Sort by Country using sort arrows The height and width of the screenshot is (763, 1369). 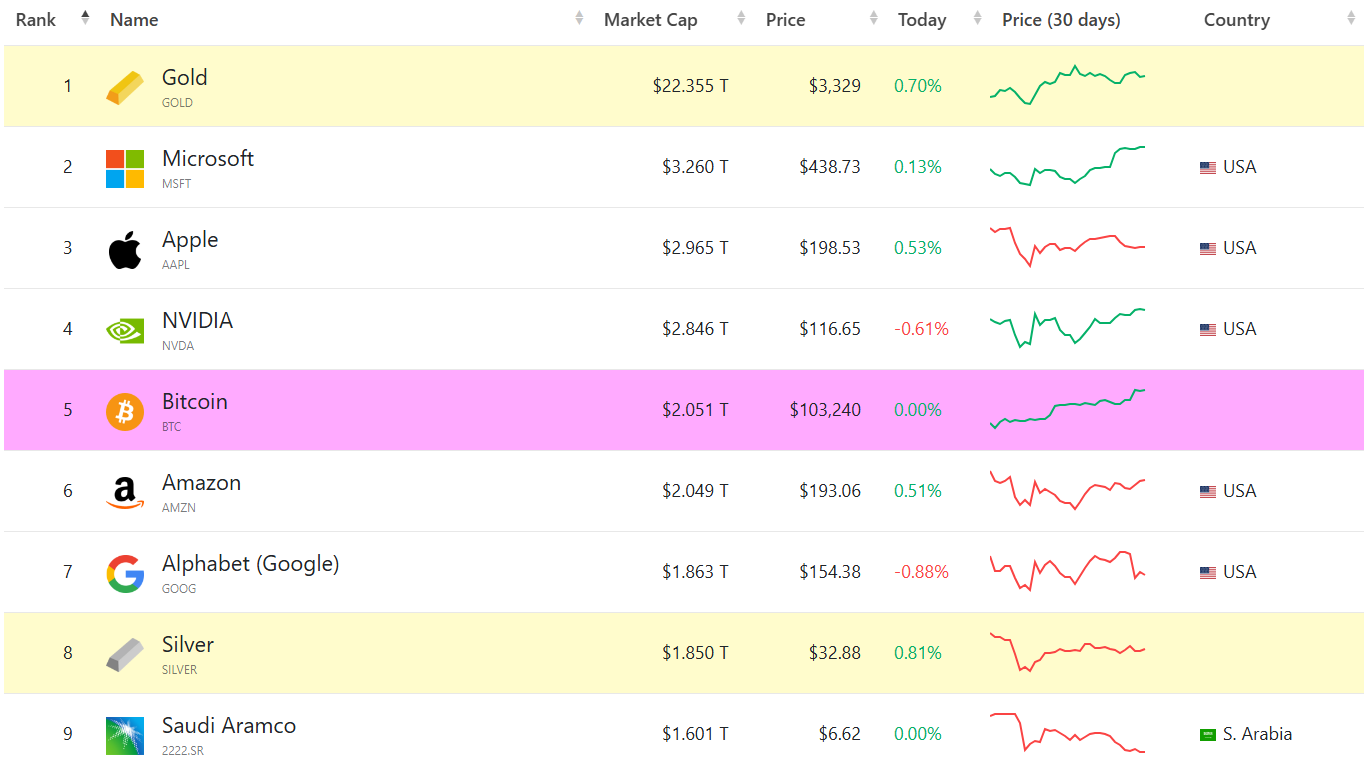click(x=1349, y=19)
